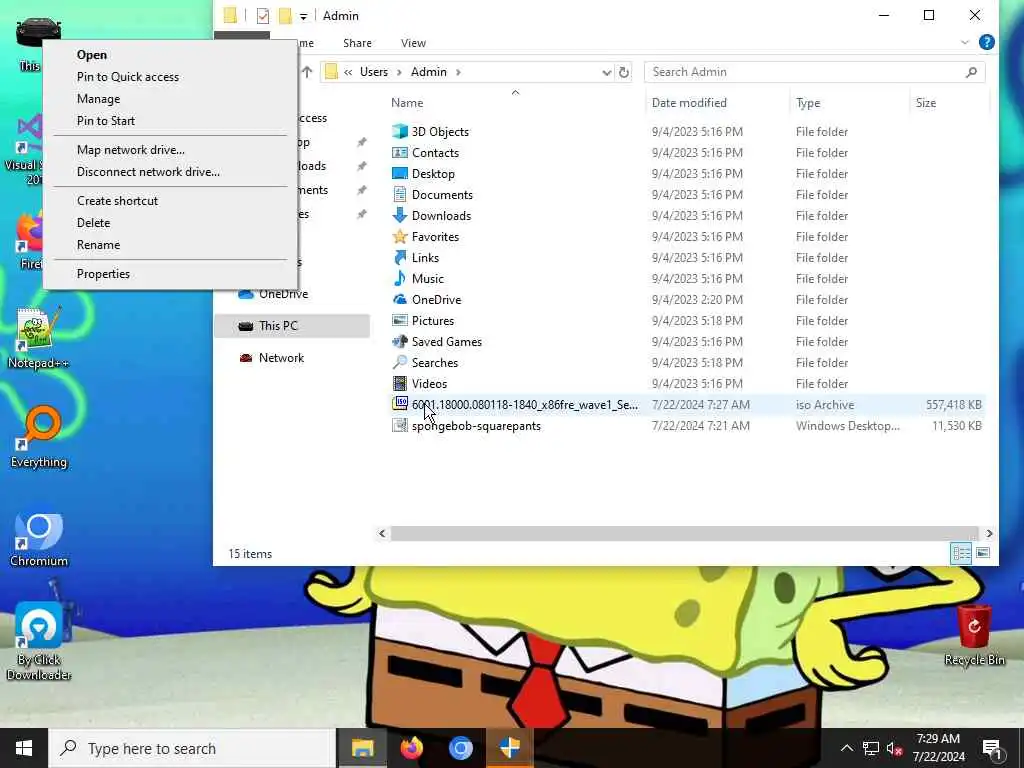Image resolution: width=1024 pixels, height=768 pixels.
Task: Select the Links folder icon
Action: tap(400, 257)
